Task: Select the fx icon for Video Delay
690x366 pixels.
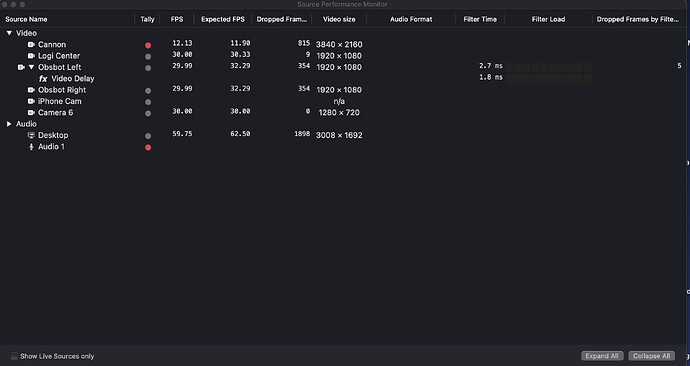Action: pyautogui.click(x=43, y=79)
